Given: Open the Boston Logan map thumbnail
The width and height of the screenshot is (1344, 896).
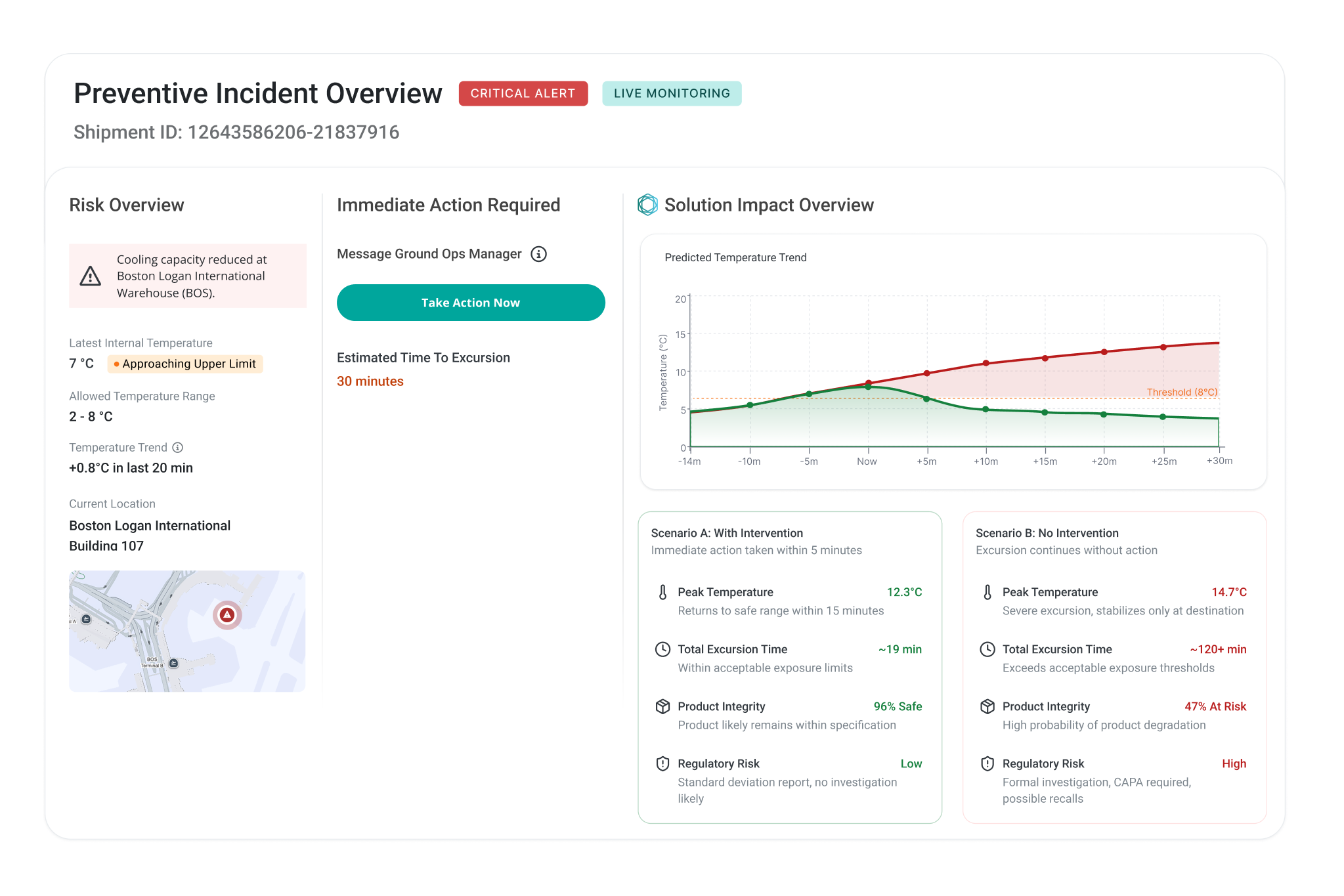Looking at the screenshot, I should click(x=187, y=631).
